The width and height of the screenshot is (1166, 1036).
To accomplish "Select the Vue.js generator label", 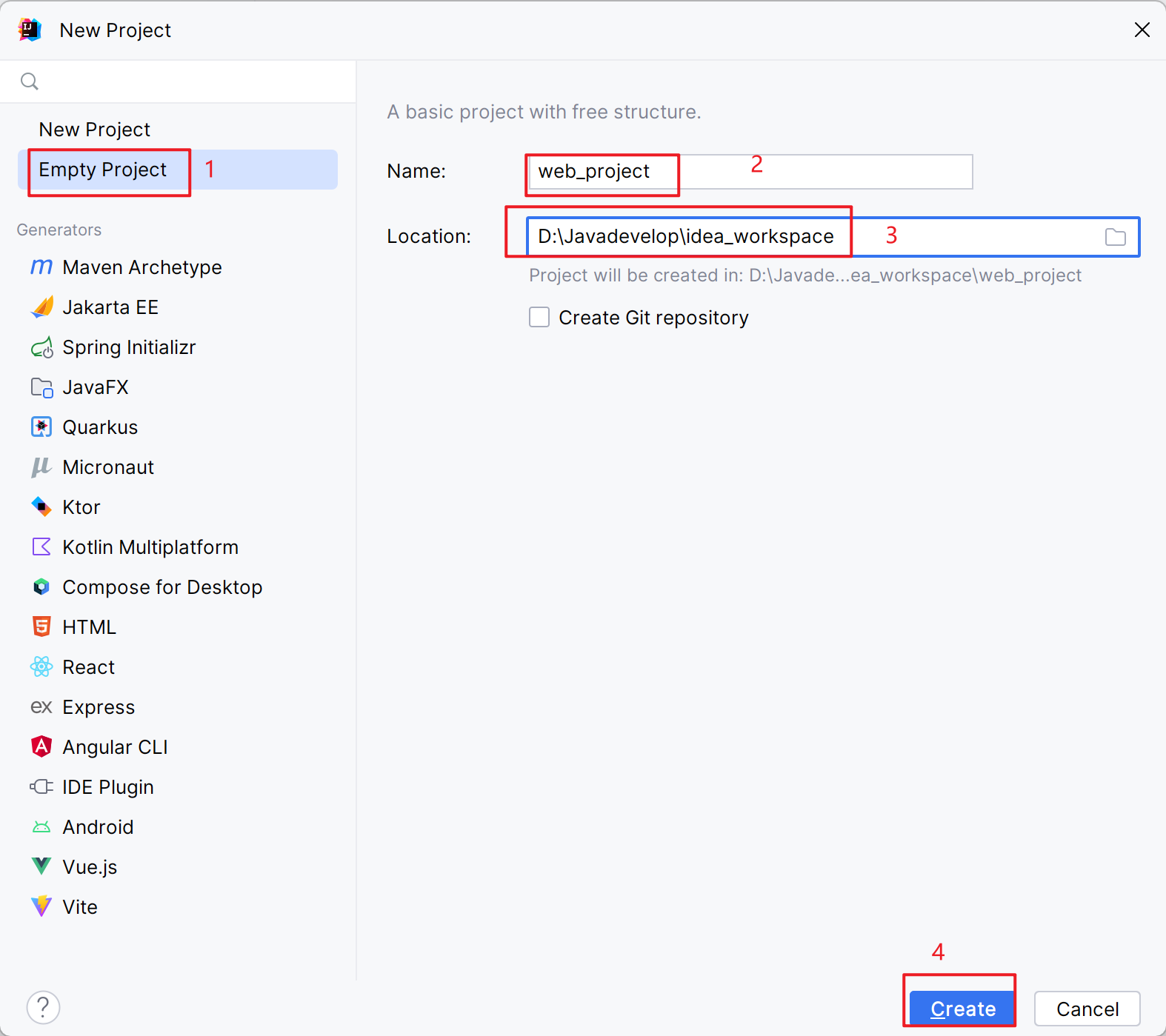I will [x=90, y=867].
